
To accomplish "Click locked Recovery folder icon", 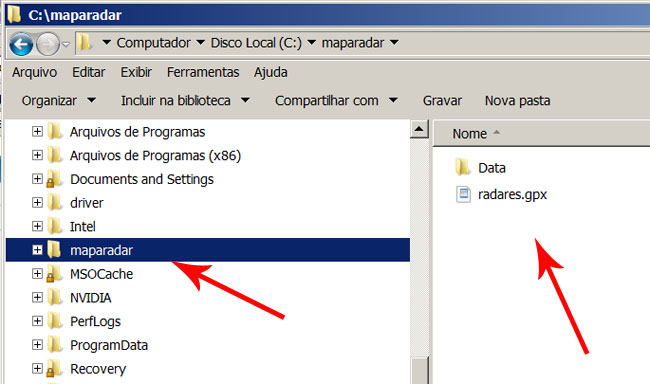I will (55, 369).
